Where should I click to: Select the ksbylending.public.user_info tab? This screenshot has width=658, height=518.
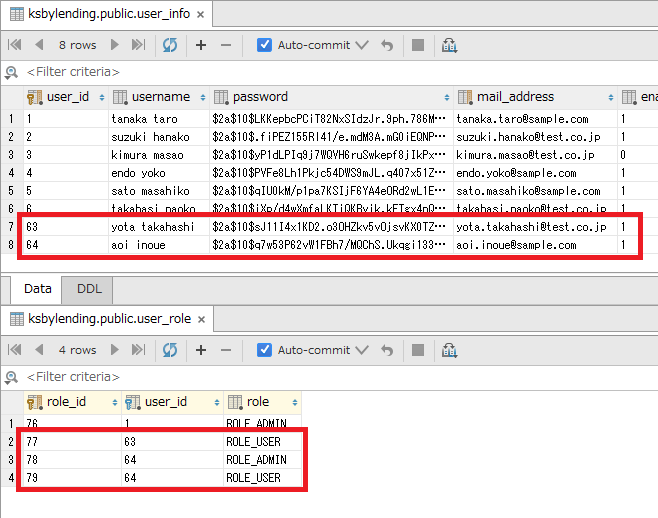coord(107,14)
